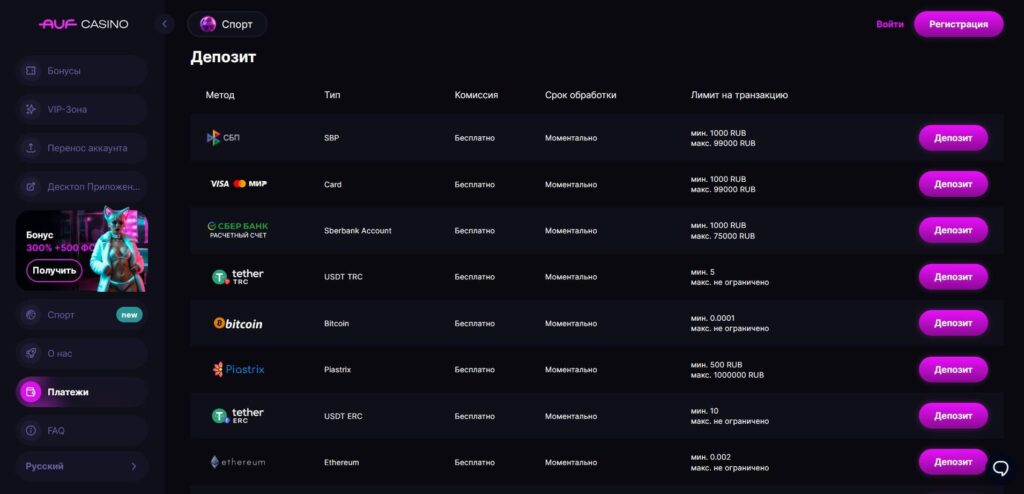Click the FAQ info icon
1024x494 pixels.
[31, 431]
